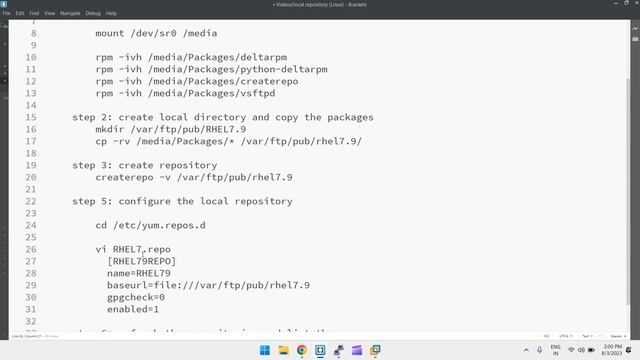Open Text language mode dropdown

coord(587,336)
